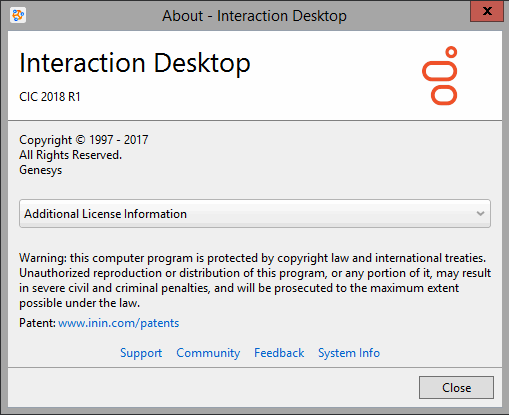509x415 pixels.
Task: Close dialog with the red X button
Action: [x=487, y=11]
